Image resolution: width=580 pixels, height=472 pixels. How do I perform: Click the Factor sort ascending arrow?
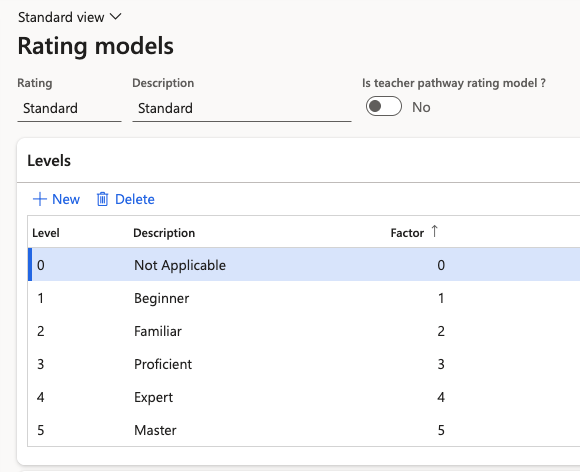point(434,232)
